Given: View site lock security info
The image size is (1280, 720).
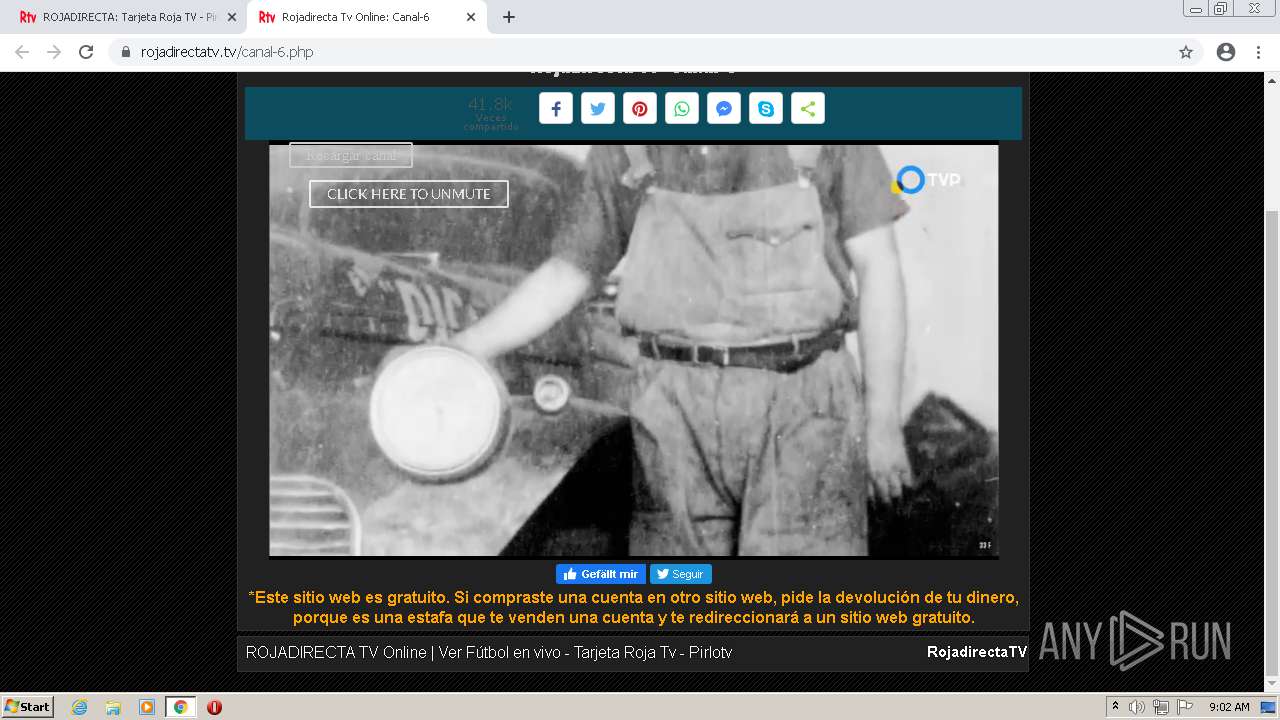Looking at the screenshot, I should click(x=125, y=52).
